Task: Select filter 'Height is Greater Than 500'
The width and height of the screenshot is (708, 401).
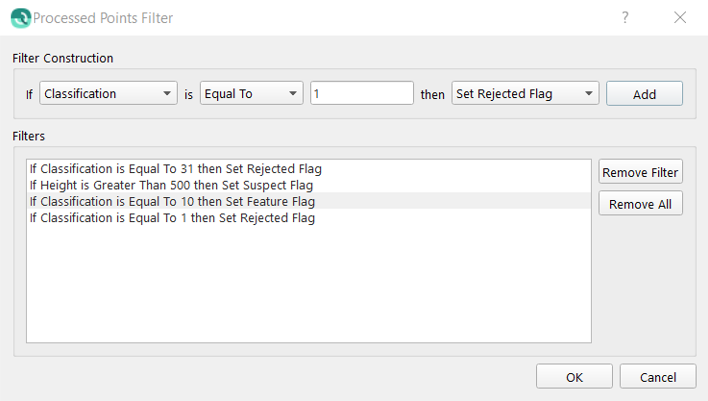Action: [309, 185]
